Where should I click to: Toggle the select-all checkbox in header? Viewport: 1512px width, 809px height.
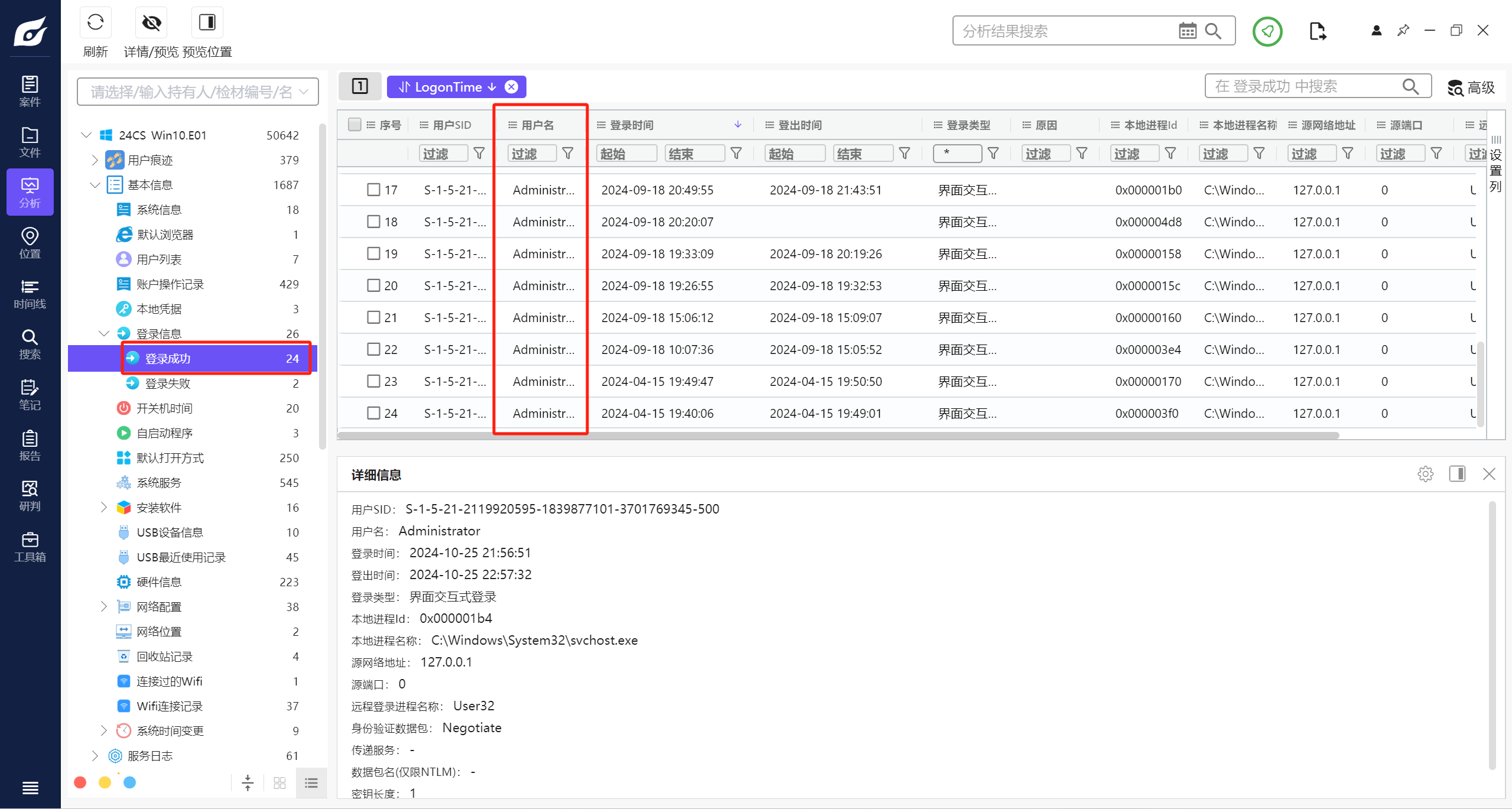click(x=355, y=125)
